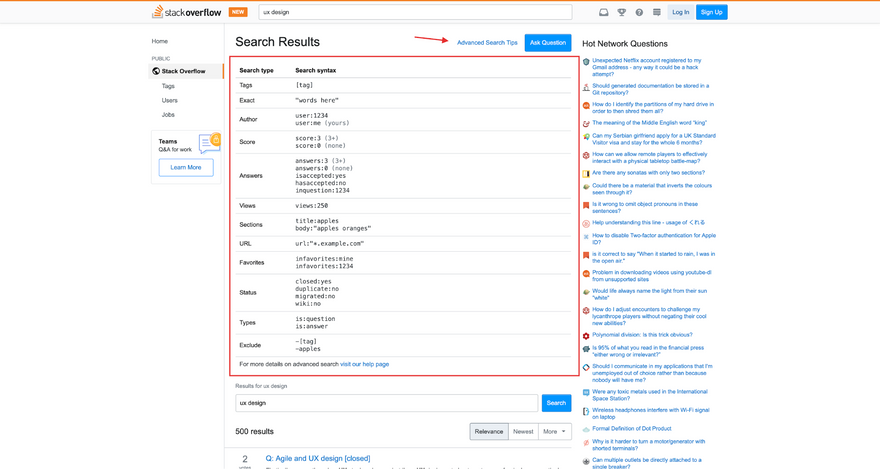Click the Netflix question site icon

(586, 62)
